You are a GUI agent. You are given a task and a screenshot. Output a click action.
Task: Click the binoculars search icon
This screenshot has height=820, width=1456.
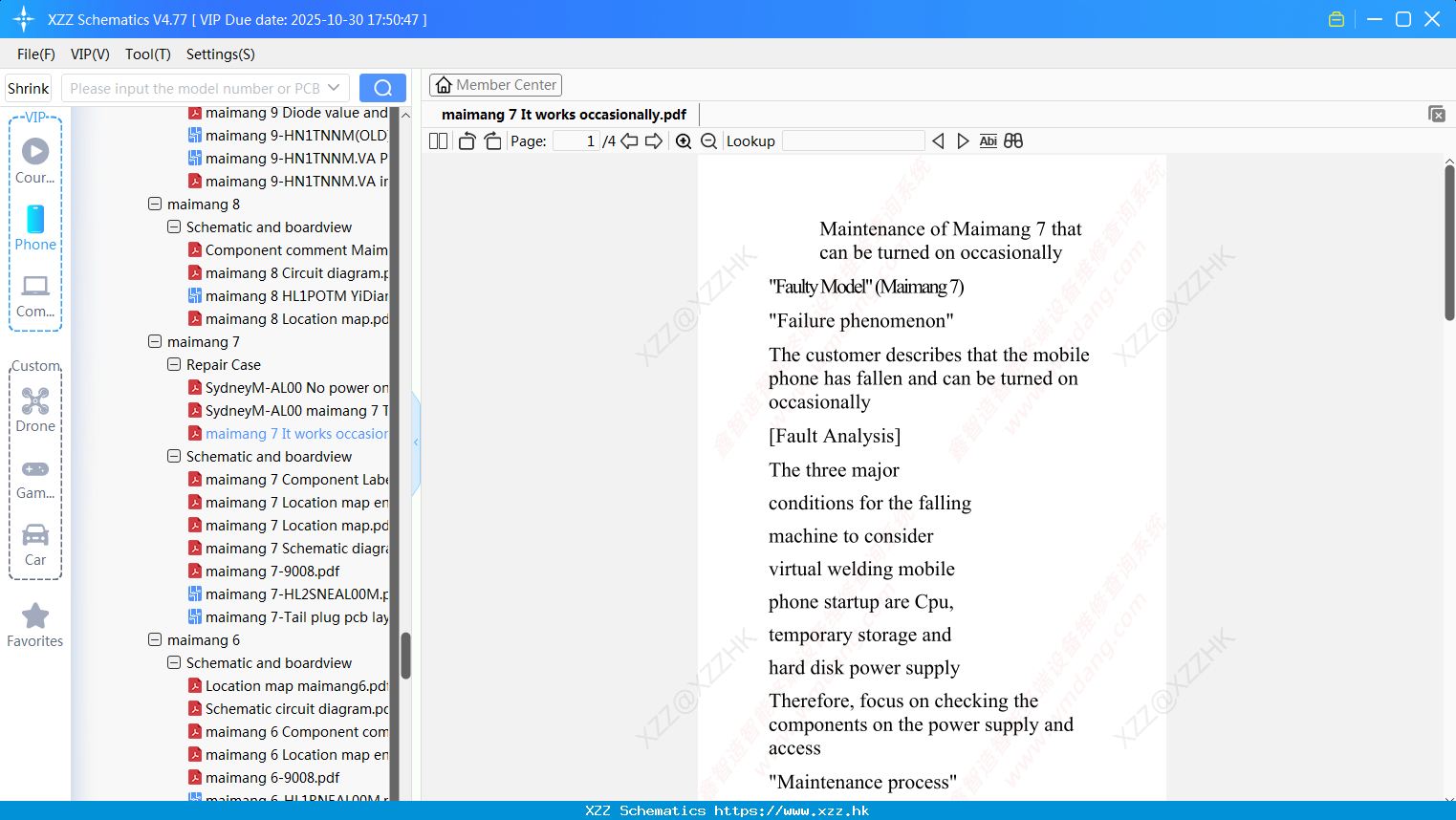(1013, 140)
